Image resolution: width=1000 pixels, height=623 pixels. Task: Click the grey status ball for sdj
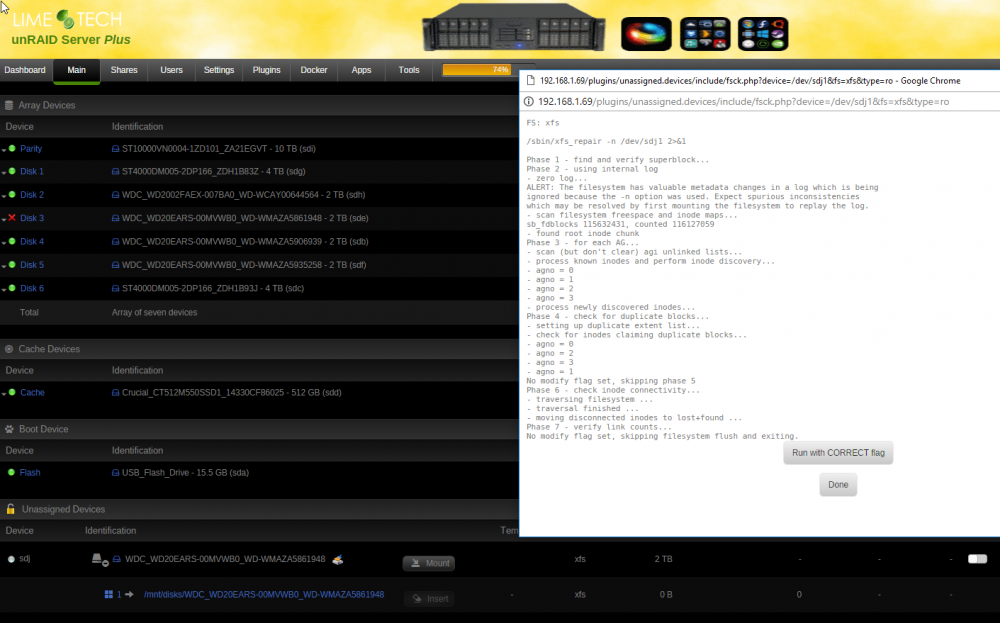click(11, 559)
